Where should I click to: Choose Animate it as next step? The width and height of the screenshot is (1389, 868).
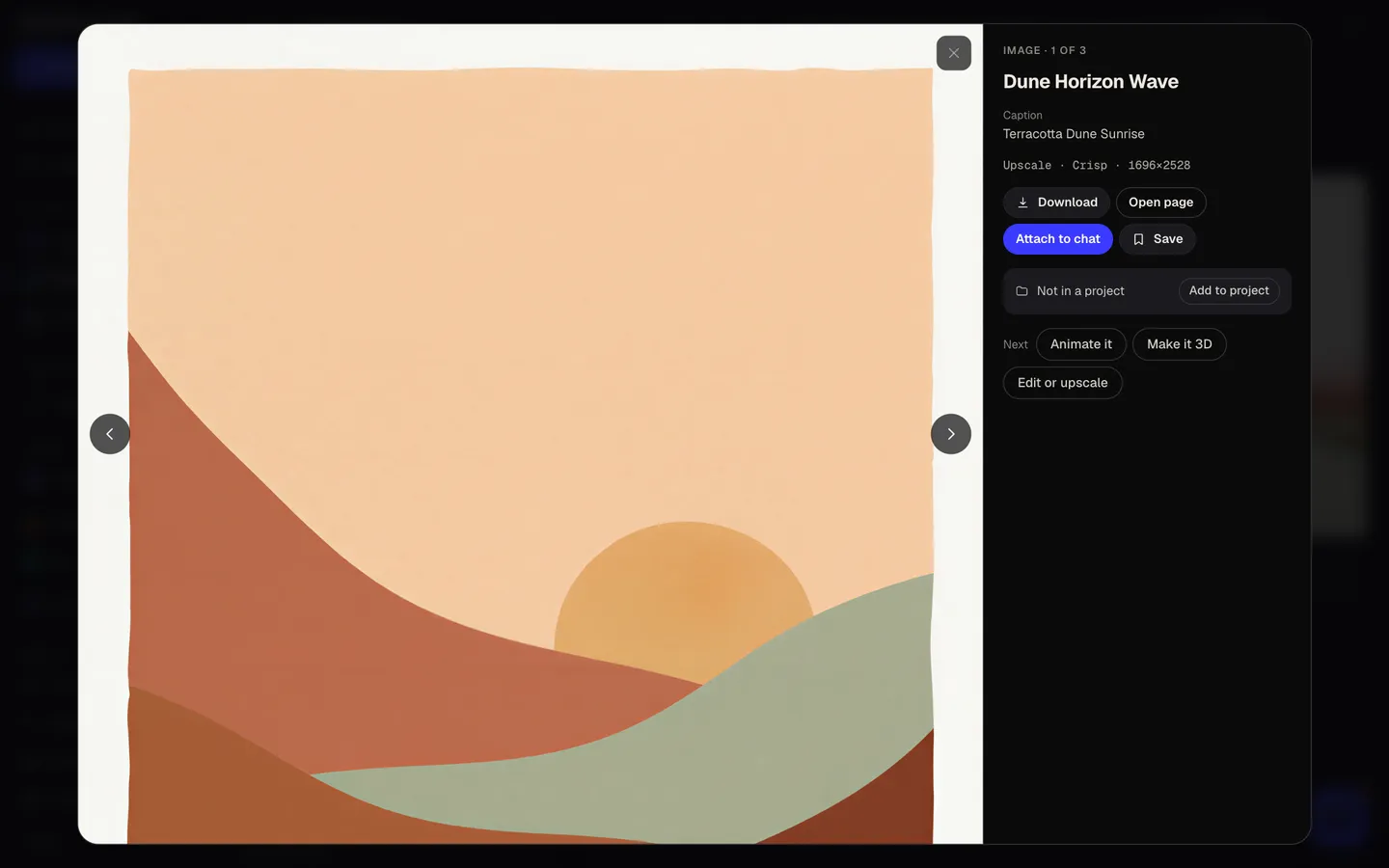coord(1080,344)
